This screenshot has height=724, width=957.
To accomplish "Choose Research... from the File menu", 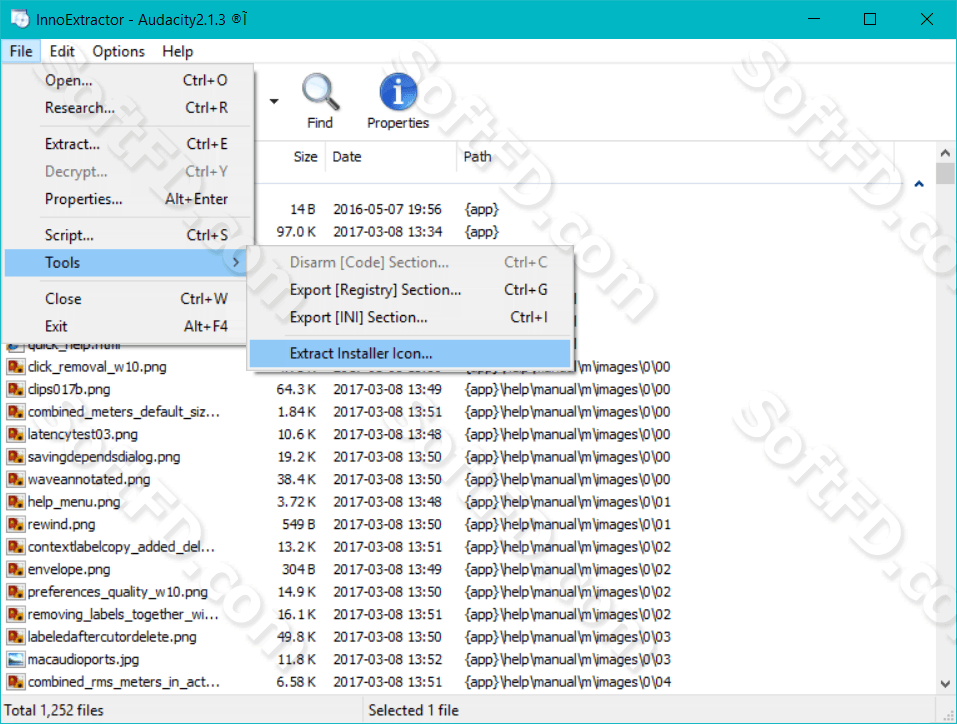I will click(128, 108).
